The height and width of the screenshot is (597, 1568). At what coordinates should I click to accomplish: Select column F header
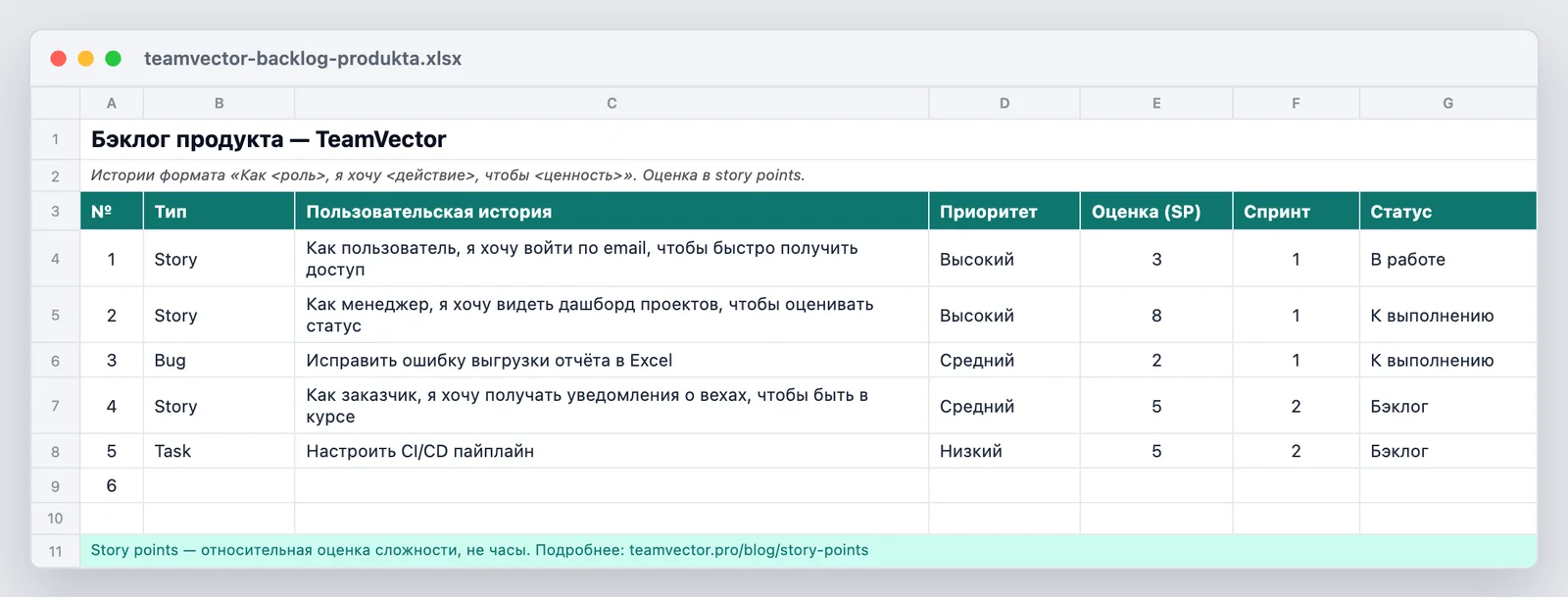click(x=1296, y=103)
